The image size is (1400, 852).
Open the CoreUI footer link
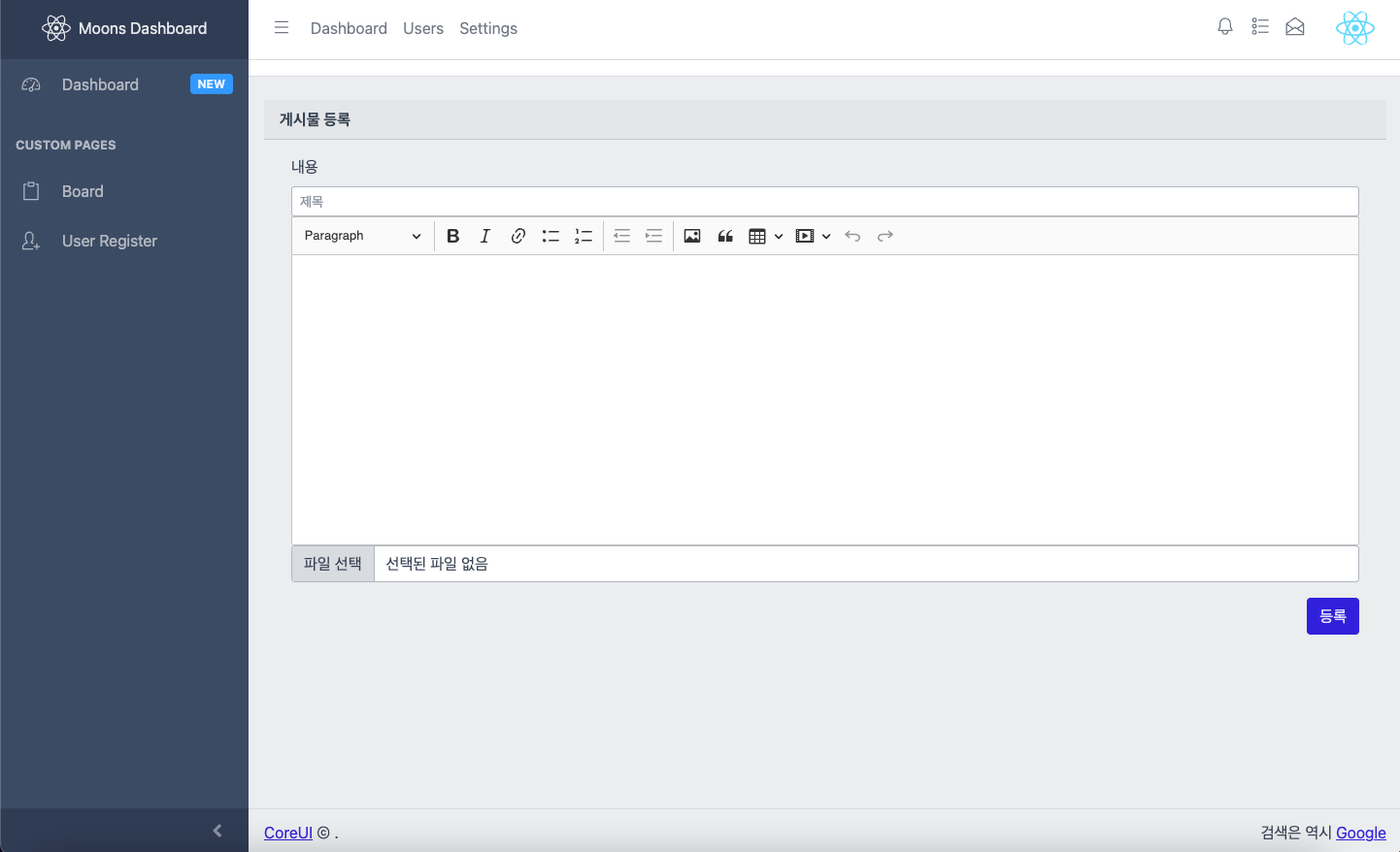[x=287, y=833]
